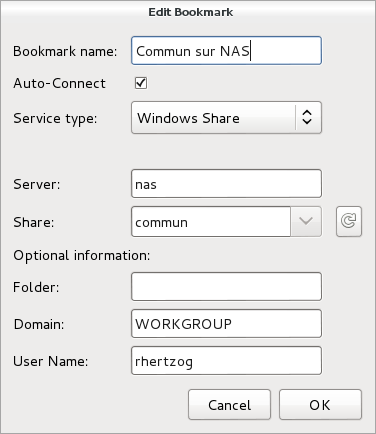Click the Auto-Connect label
The image size is (376, 434).
tap(59, 83)
